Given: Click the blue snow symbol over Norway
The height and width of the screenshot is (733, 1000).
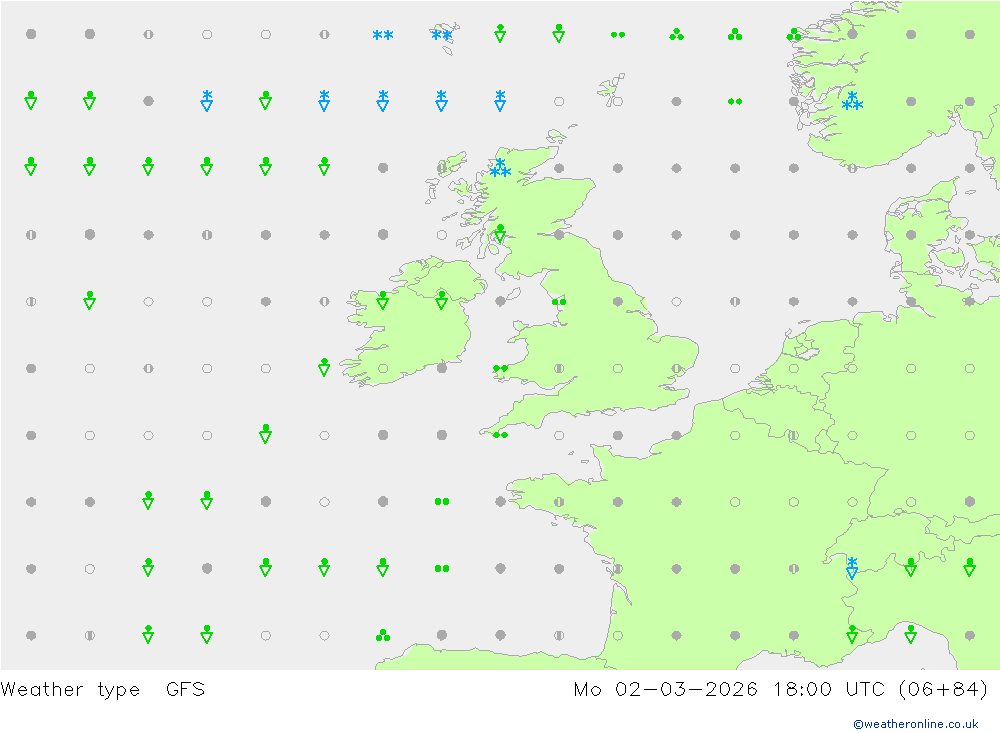Looking at the screenshot, I should point(852,101).
